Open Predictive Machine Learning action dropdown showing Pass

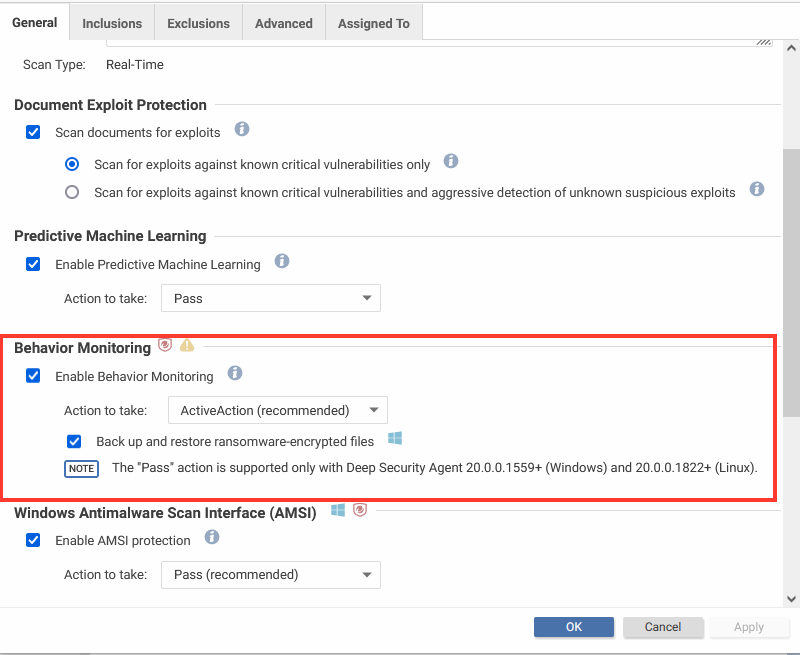[271, 298]
